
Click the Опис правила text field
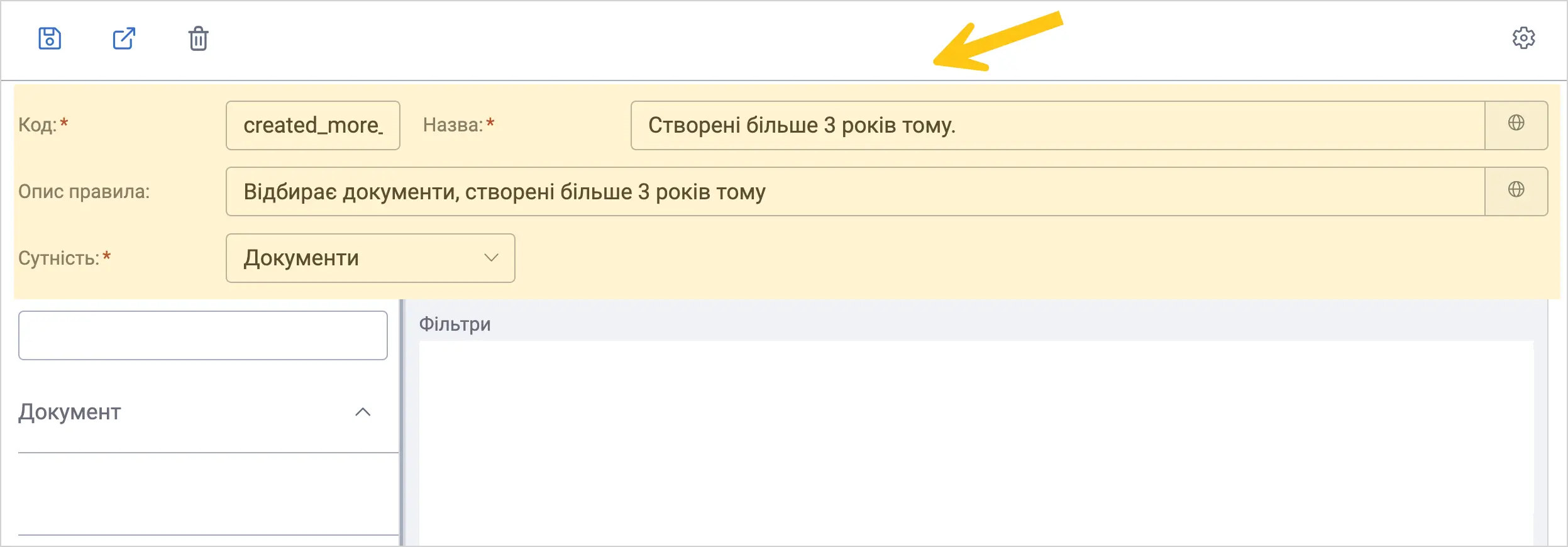click(x=855, y=192)
